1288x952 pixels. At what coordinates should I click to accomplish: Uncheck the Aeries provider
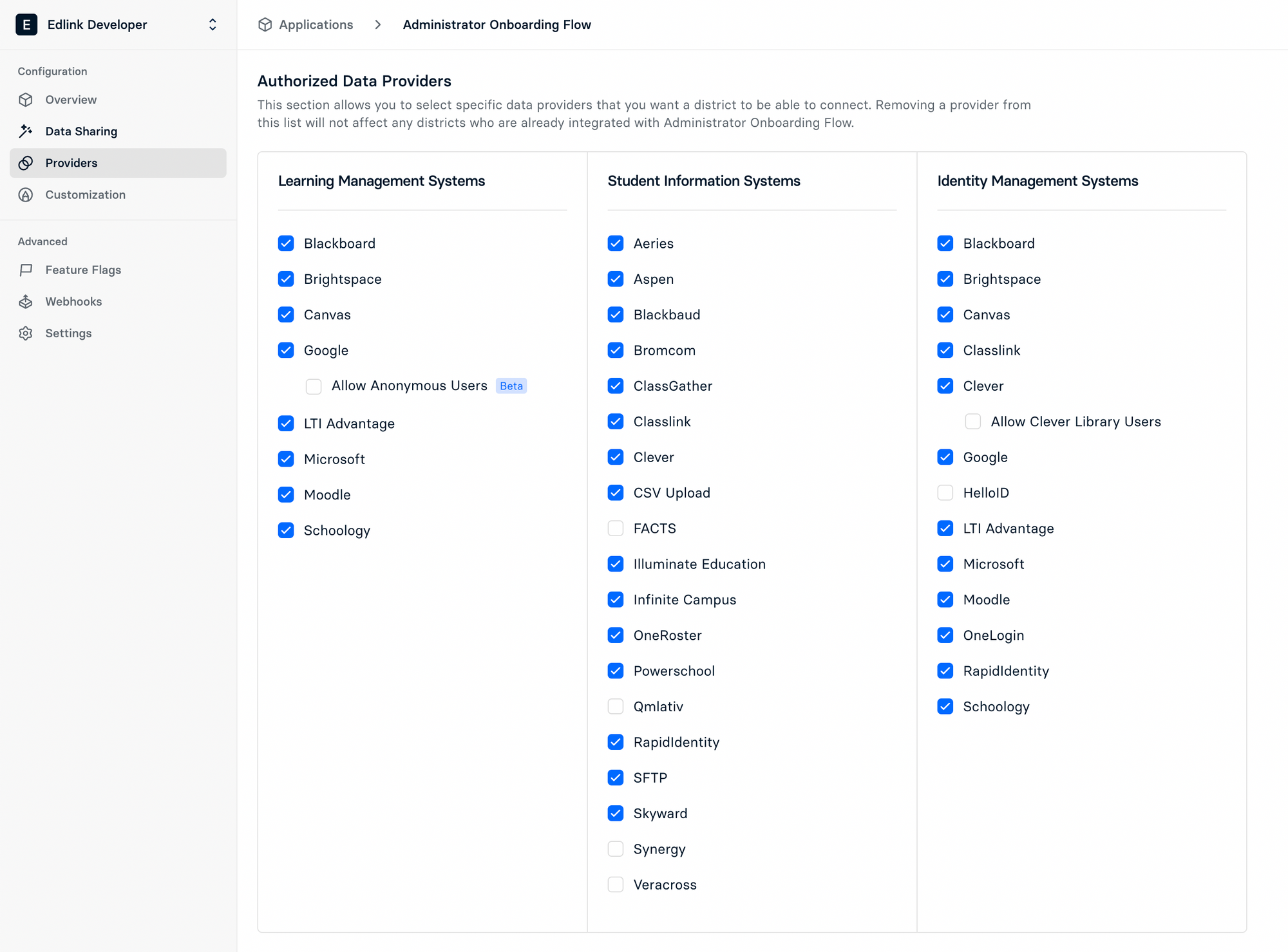[x=616, y=243]
